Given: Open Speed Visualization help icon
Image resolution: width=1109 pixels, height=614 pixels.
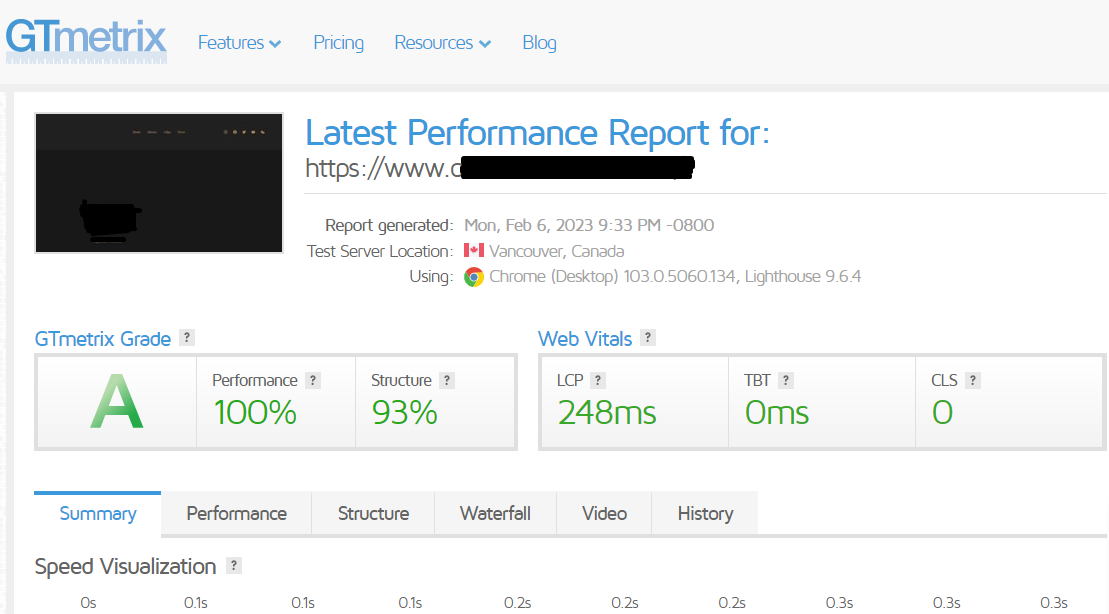Looking at the screenshot, I should pos(234,566).
